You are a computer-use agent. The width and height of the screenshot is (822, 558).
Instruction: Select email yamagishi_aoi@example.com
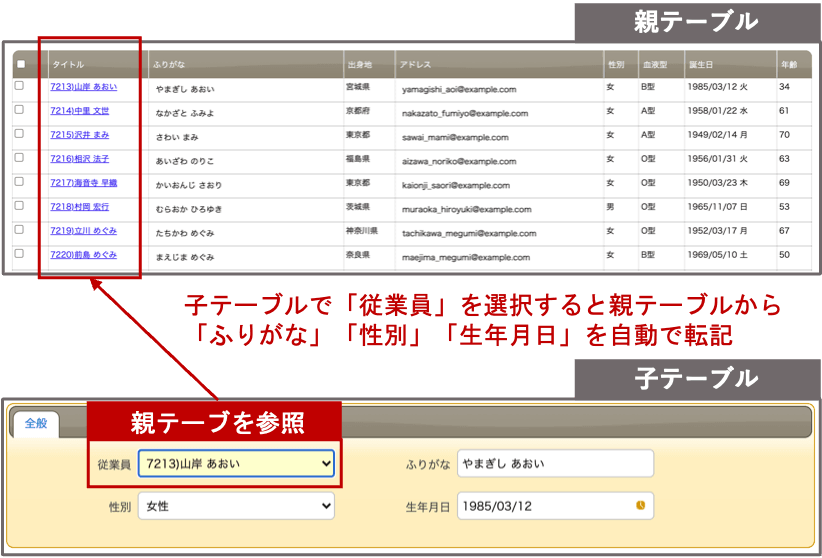point(459,90)
